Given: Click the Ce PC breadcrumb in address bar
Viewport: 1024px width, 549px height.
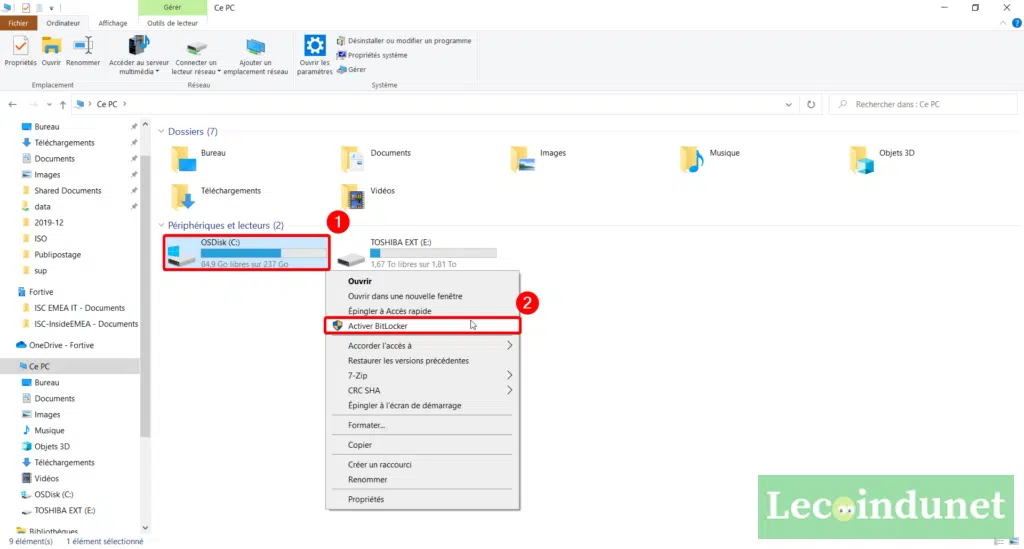Looking at the screenshot, I should point(107,104).
